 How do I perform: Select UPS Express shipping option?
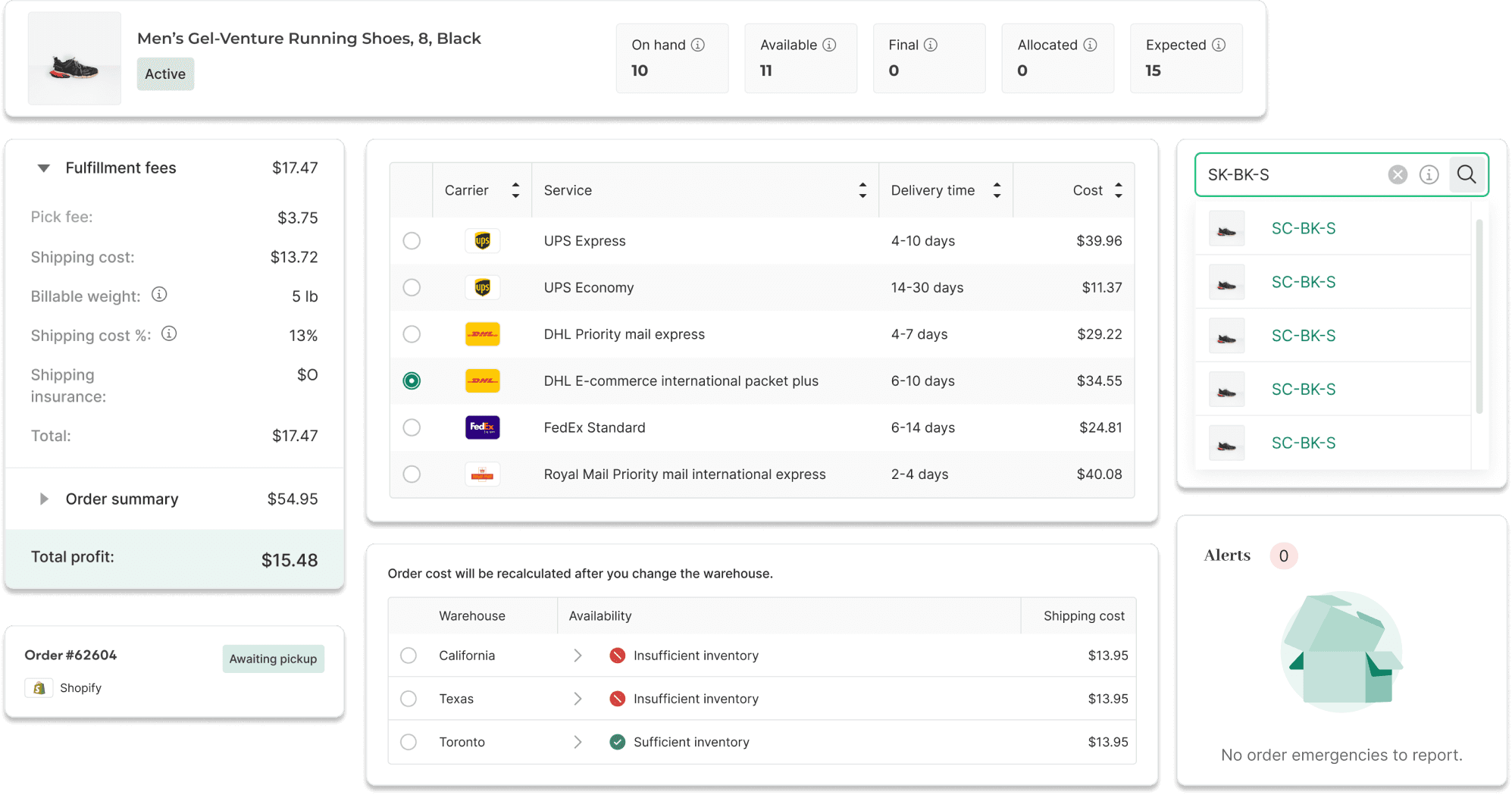pos(412,241)
